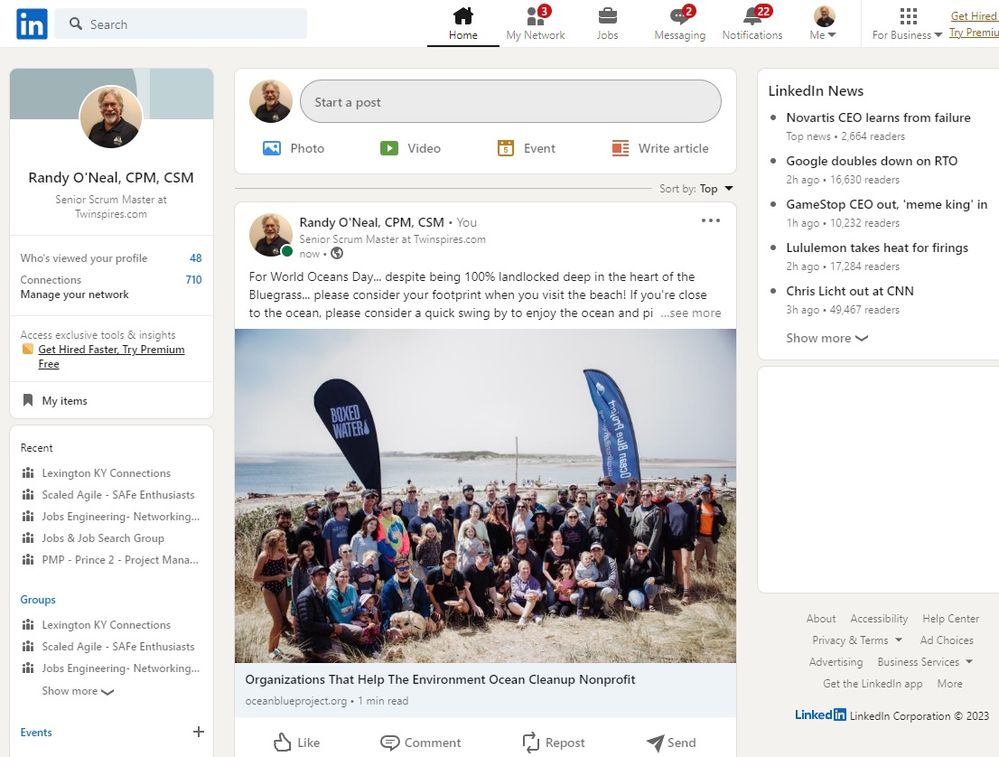Like the World Oceans Day post
Image resolution: width=999 pixels, height=757 pixels.
click(x=296, y=742)
